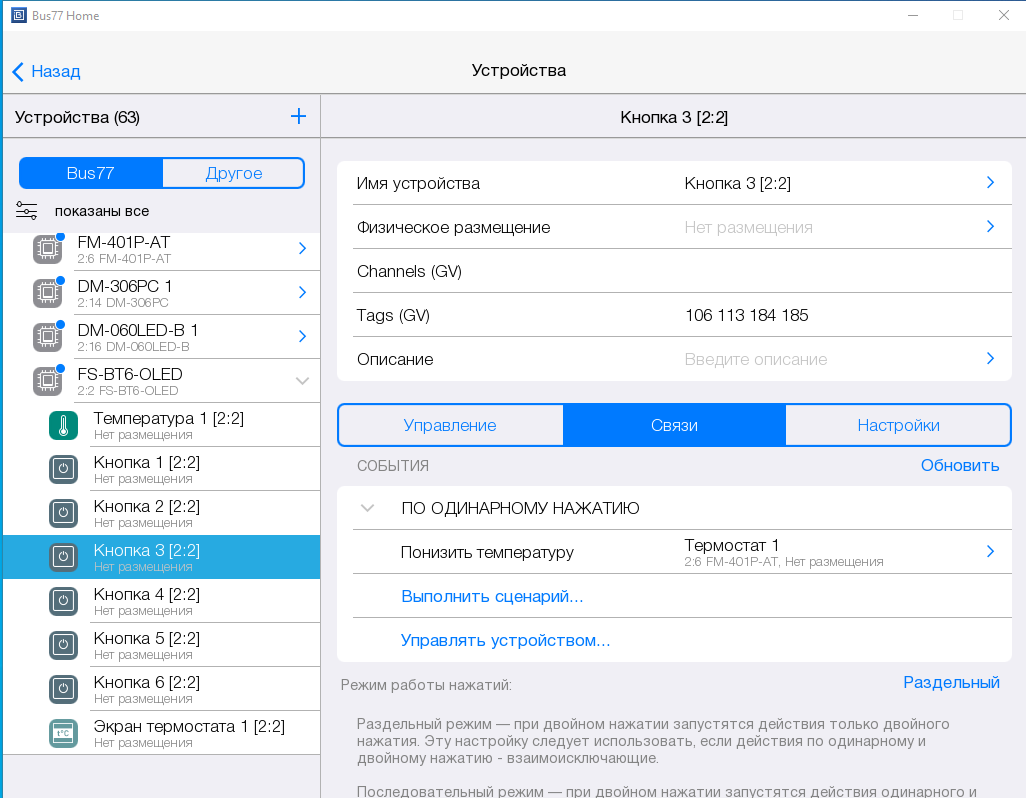1026x798 pixels.
Task: Click the FS-BT6-OLED chip icon
Action: 47,381
